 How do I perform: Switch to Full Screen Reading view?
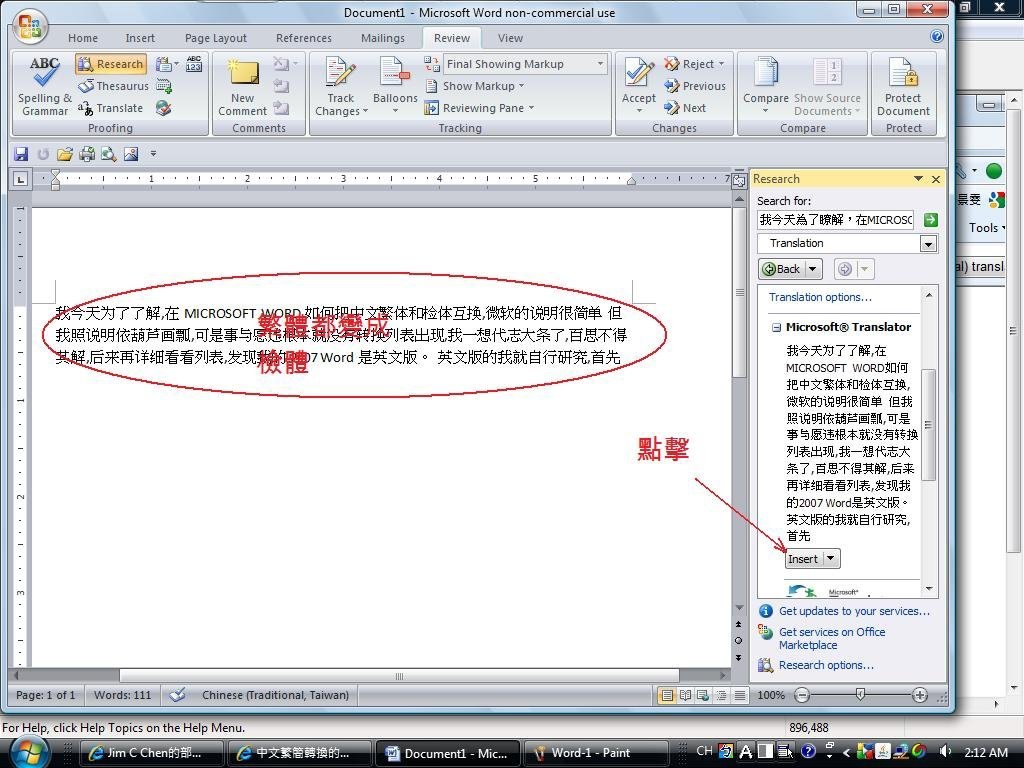tap(685, 696)
